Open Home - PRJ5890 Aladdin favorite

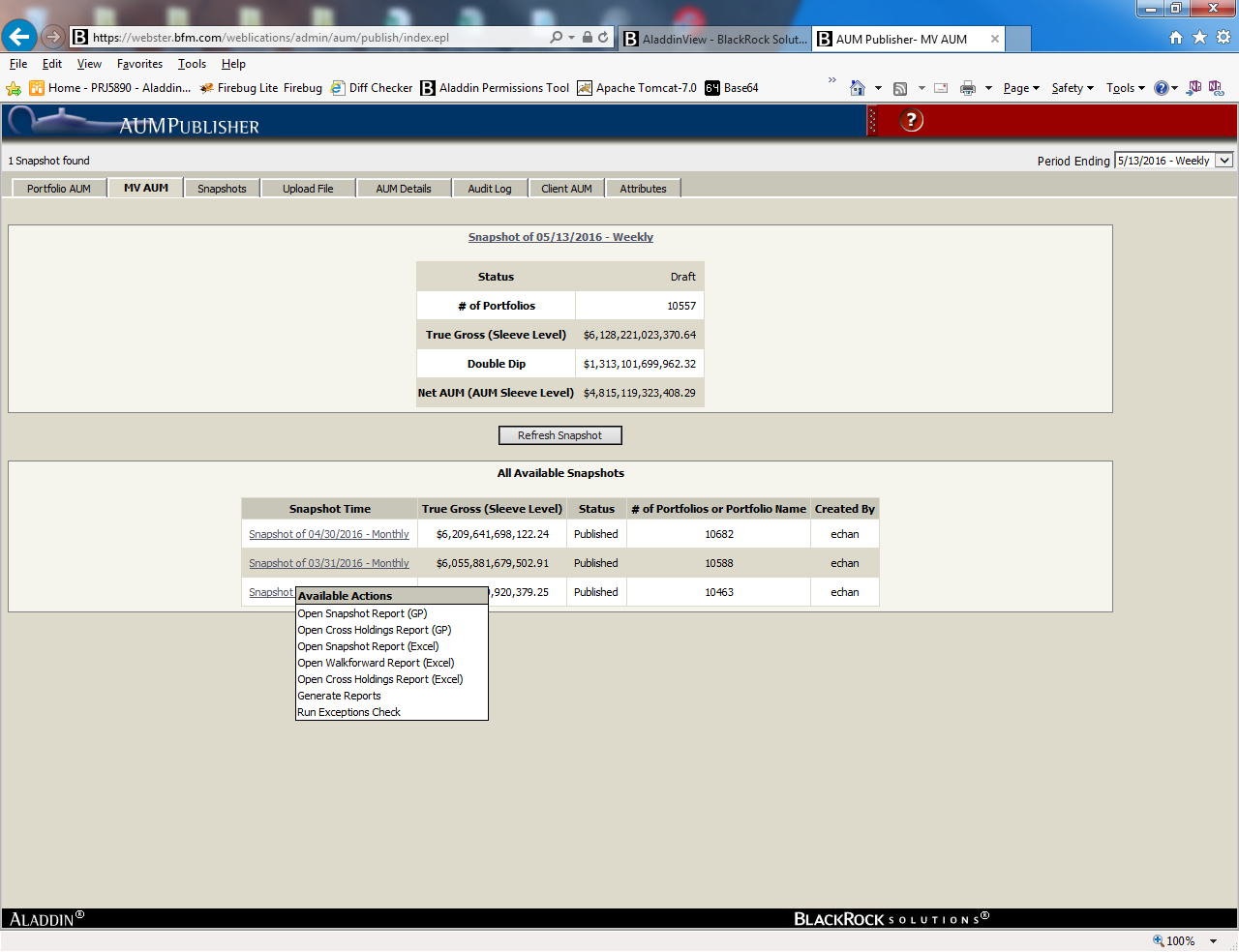click(x=109, y=88)
